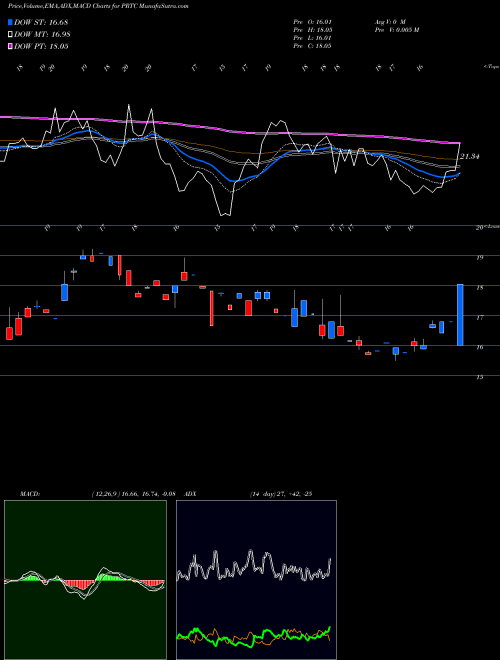Click the 'ADX' panel heading
The height and width of the screenshot is (660, 500).
coord(190,494)
